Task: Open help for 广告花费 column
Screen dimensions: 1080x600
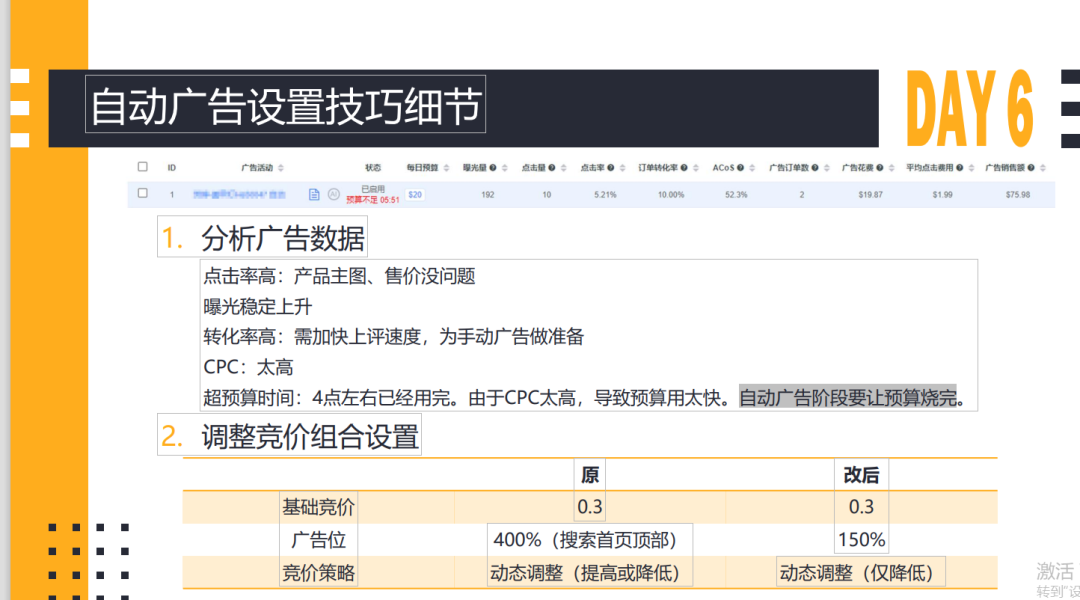Action: coord(879,165)
